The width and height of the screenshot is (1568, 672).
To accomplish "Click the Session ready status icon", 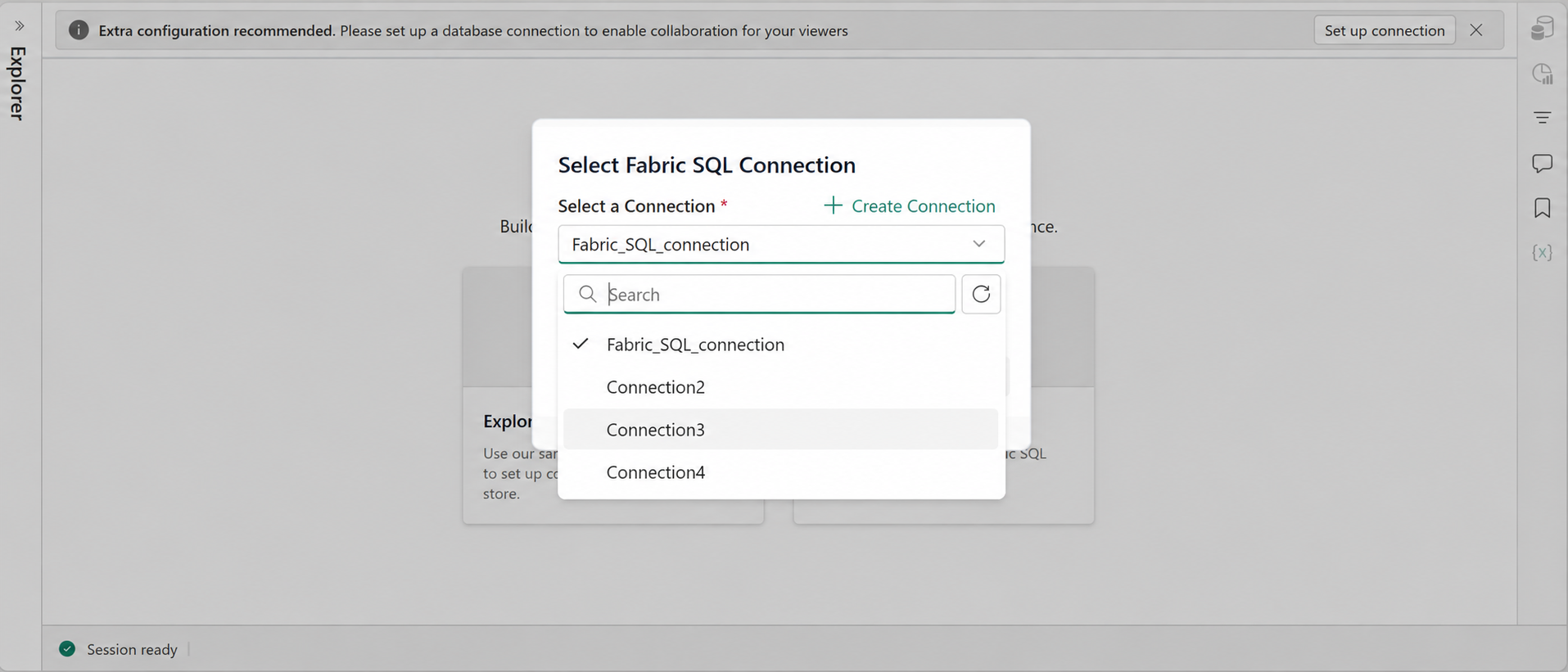I will [x=67, y=649].
